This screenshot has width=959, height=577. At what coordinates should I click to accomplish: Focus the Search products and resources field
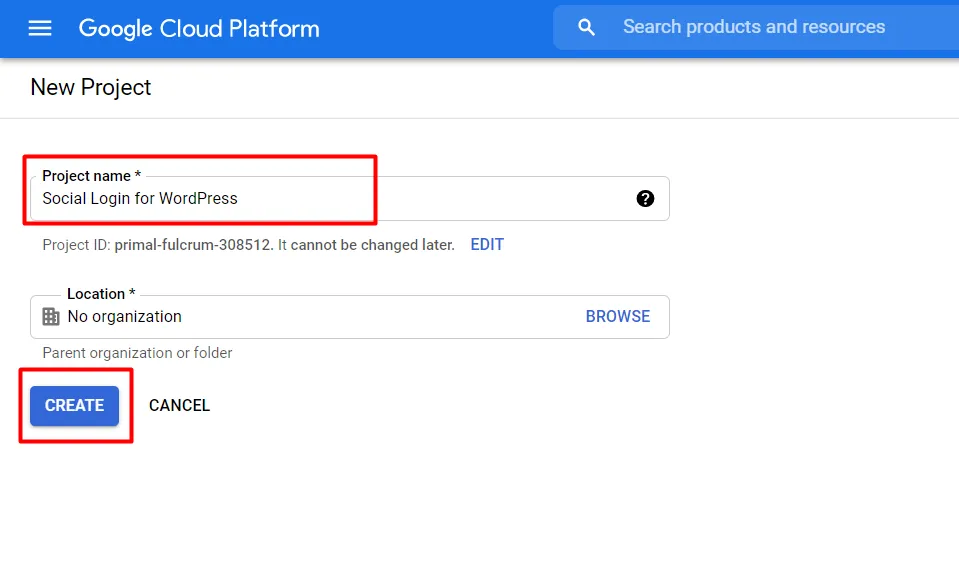click(756, 28)
